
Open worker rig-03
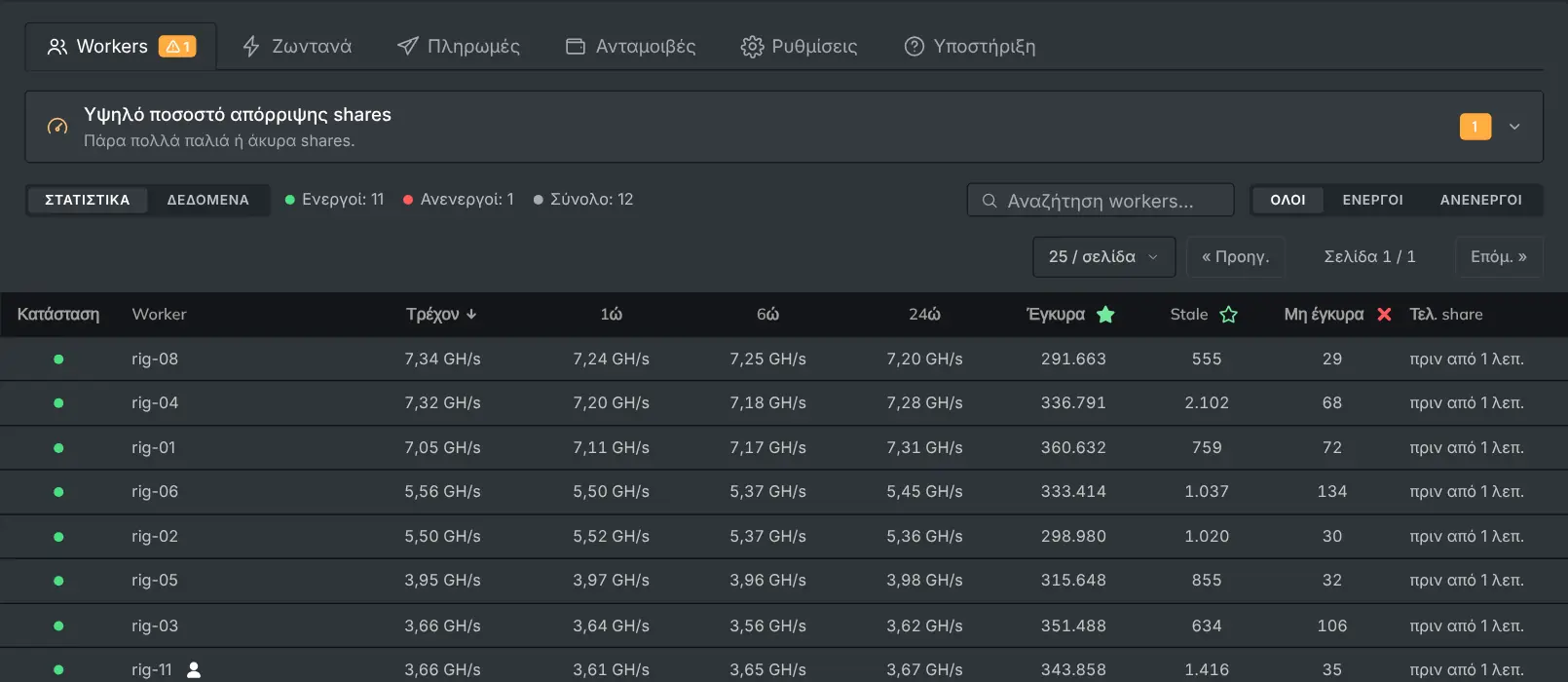click(x=155, y=625)
